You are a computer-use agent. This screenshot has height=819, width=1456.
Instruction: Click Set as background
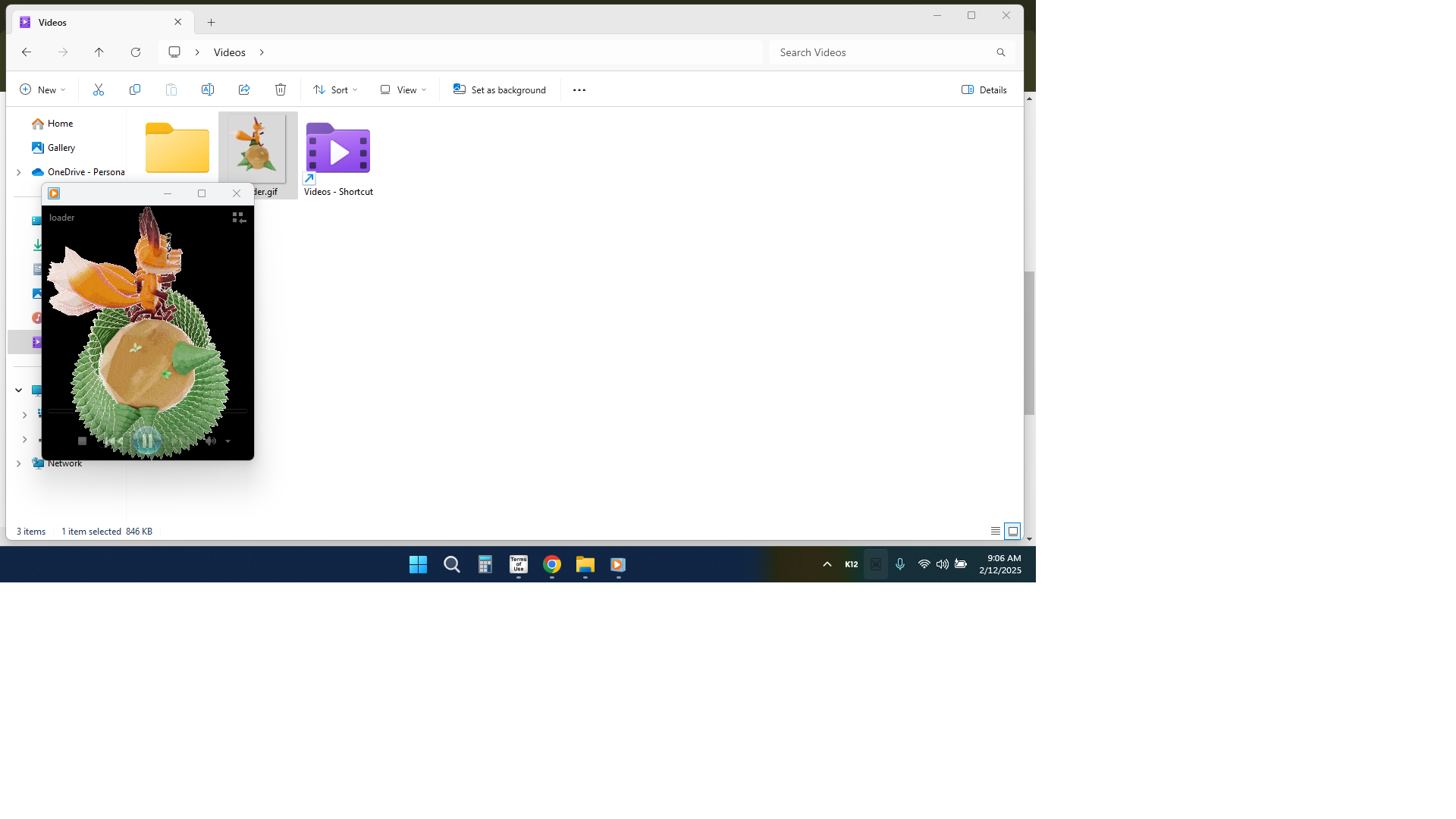tap(500, 89)
